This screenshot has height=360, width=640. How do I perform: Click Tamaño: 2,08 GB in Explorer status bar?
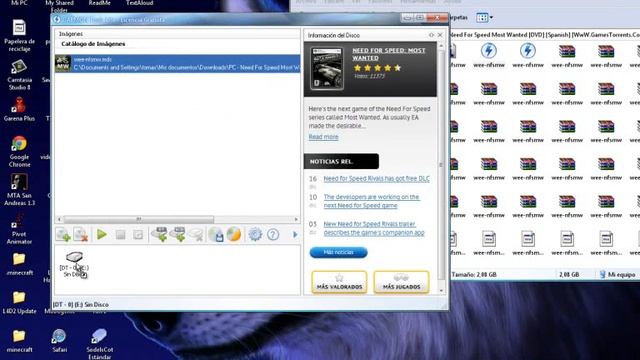click(x=473, y=275)
